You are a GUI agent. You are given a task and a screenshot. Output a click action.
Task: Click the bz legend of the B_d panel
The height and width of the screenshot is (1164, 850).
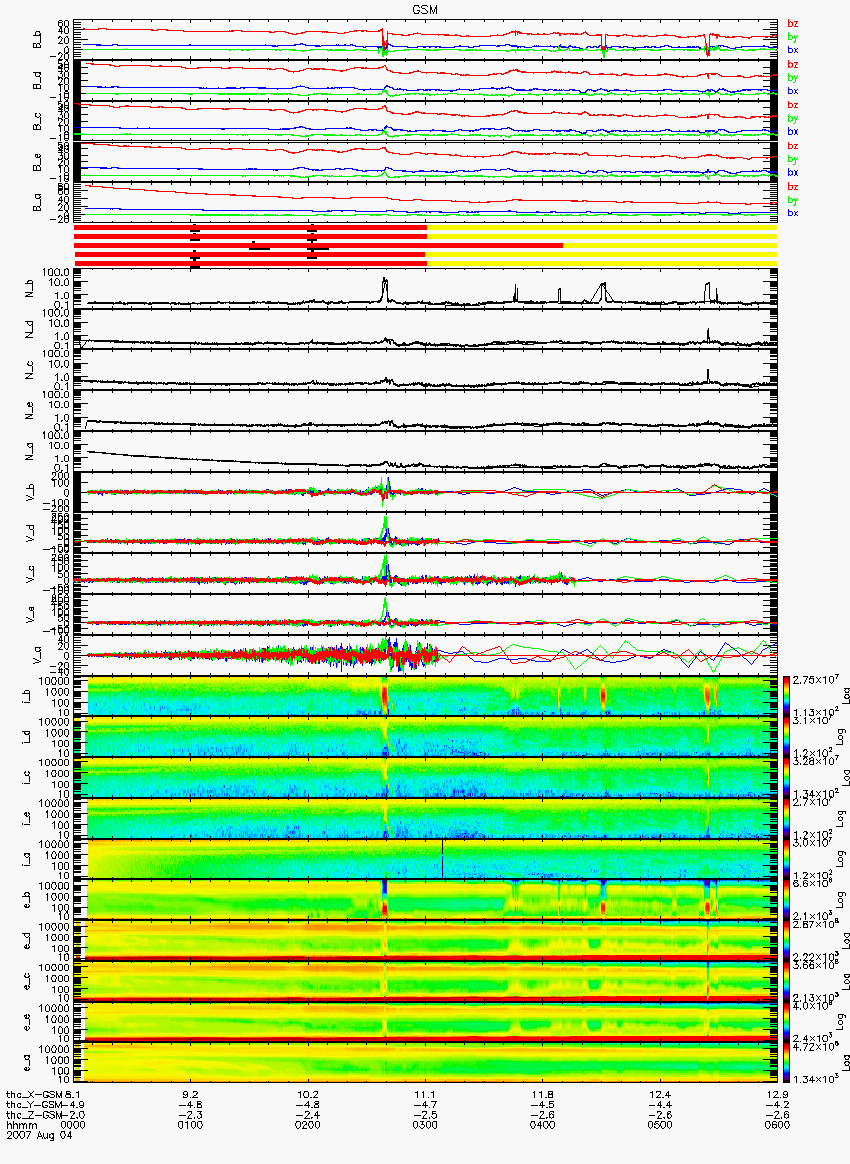792,65
